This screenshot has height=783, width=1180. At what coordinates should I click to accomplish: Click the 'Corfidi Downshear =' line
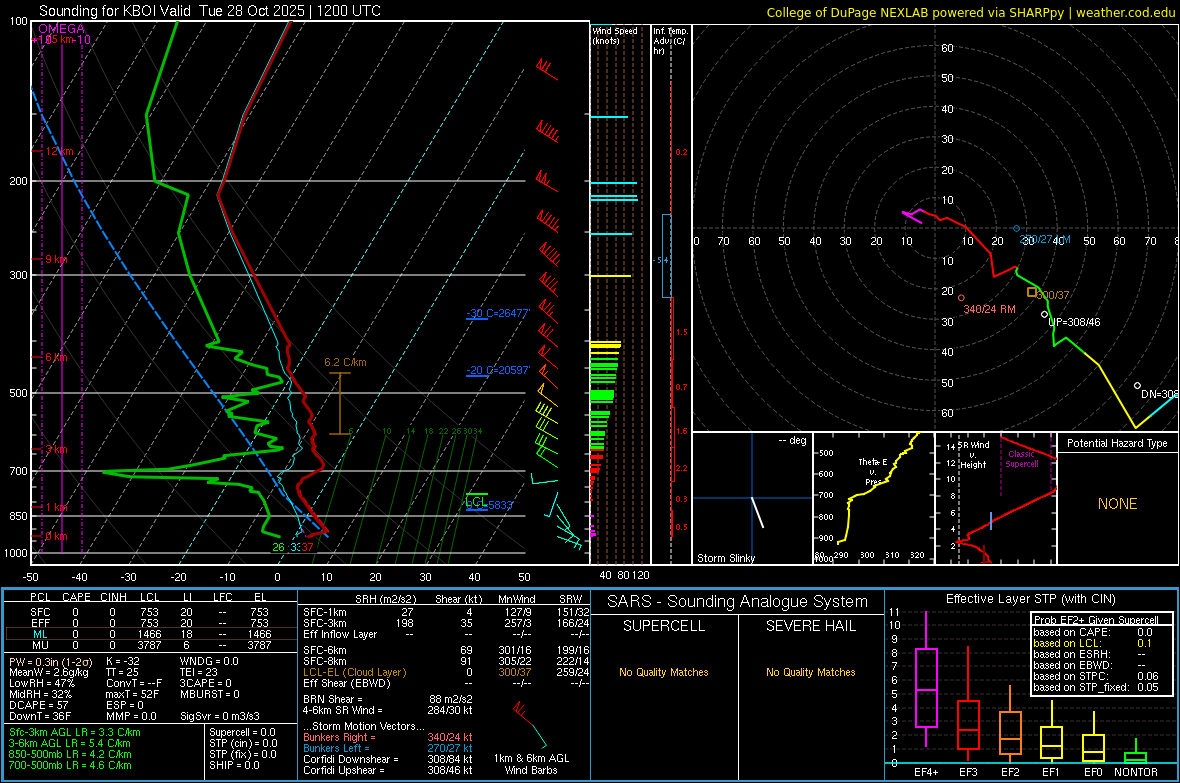tap(388, 759)
